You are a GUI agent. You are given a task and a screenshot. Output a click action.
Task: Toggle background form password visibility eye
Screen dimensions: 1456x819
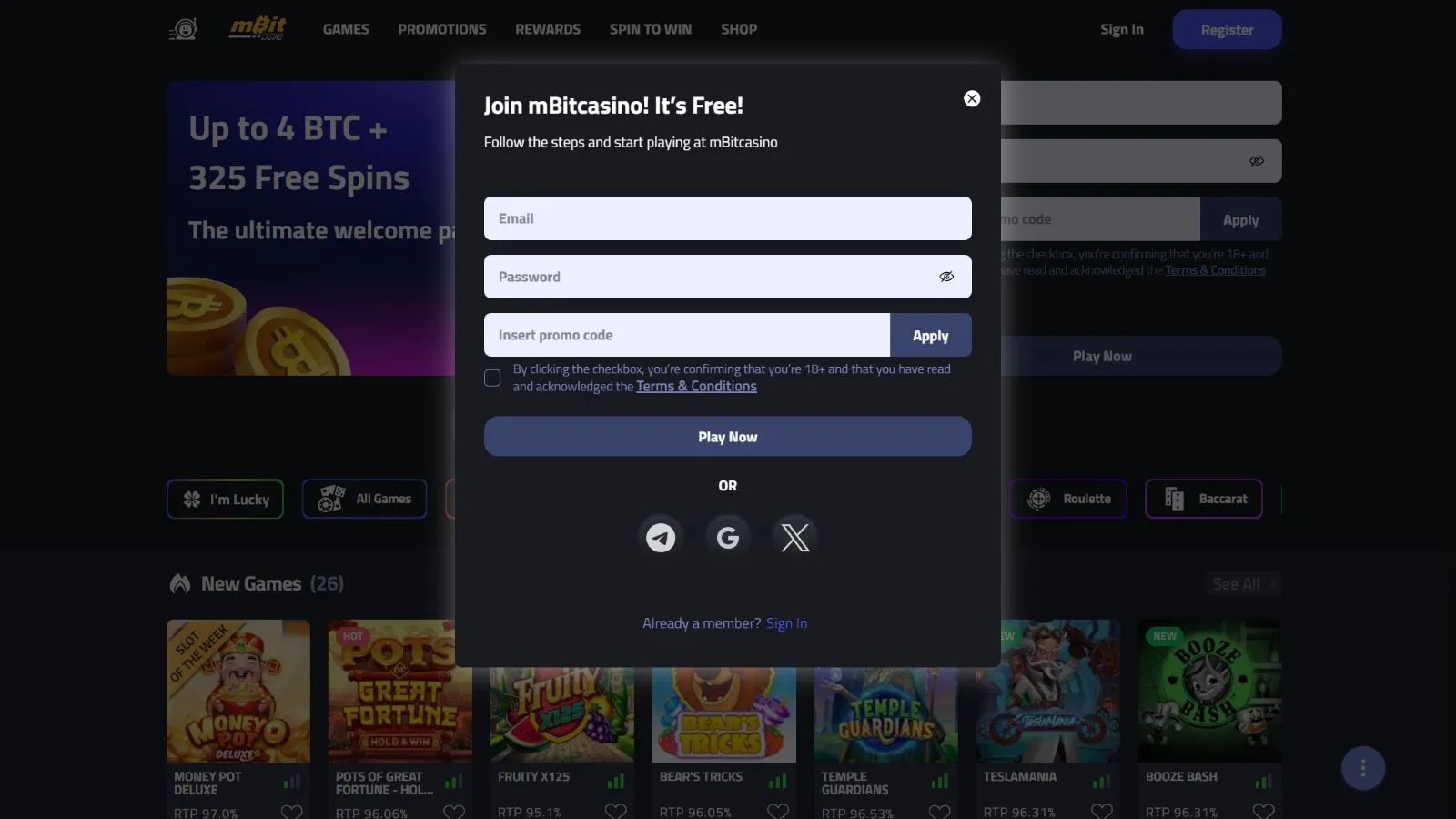click(1256, 161)
